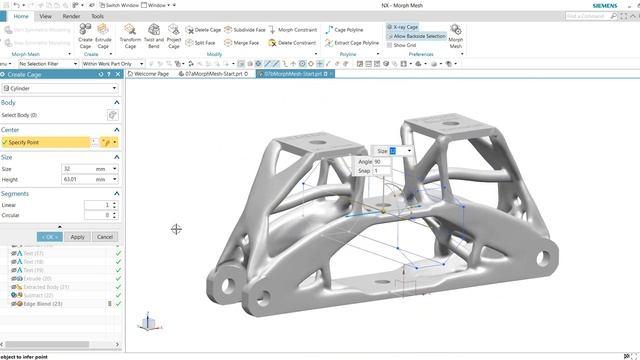Viewport: 640px width, 360px height.
Task: Click the Undo arrow in title bar
Action: tap(16, 5)
